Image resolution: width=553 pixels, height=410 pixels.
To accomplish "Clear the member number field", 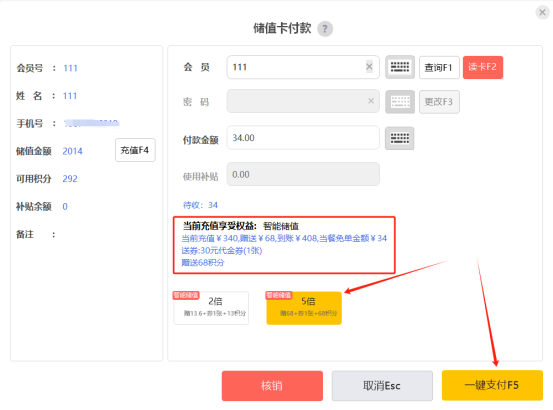I will coord(369,66).
